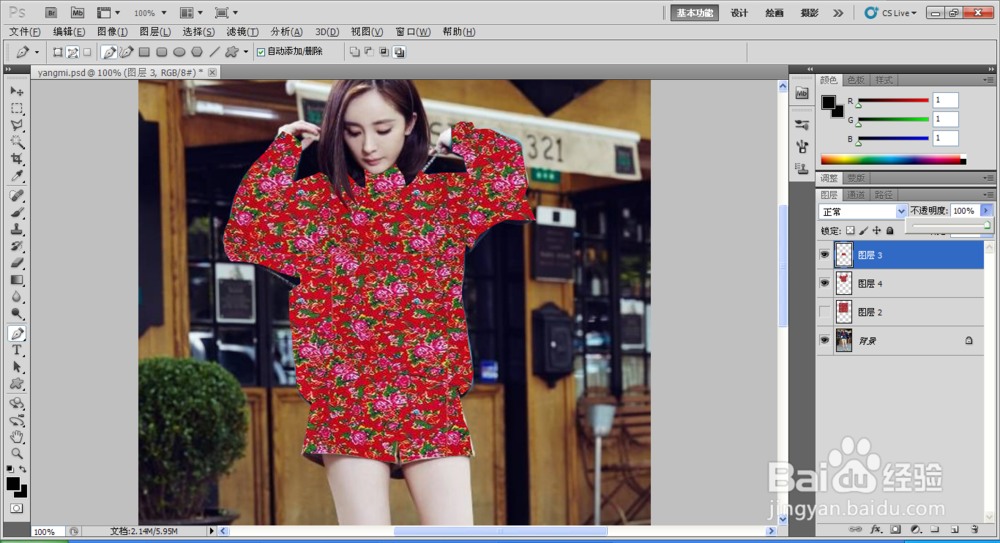Select the Polygonal Lasso tool
This screenshot has height=543, width=1000.
point(17,125)
